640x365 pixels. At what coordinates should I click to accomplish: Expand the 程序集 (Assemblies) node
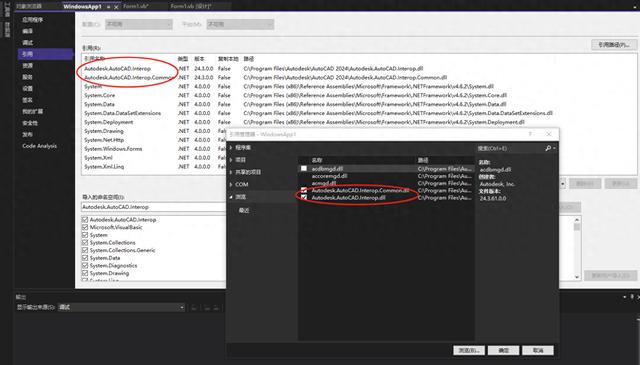click(231, 147)
